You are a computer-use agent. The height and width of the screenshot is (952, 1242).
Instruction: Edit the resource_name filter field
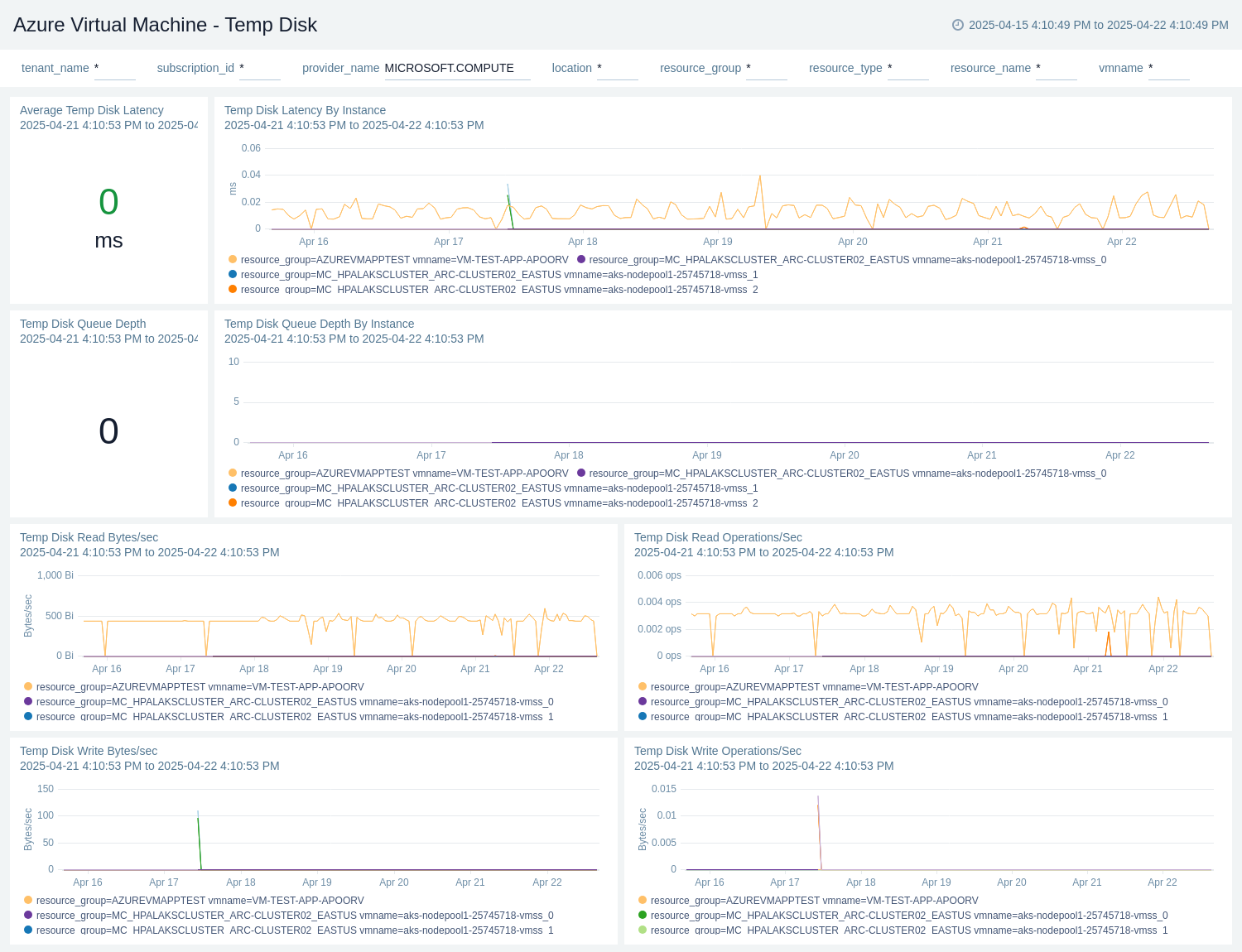click(1057, 69)
